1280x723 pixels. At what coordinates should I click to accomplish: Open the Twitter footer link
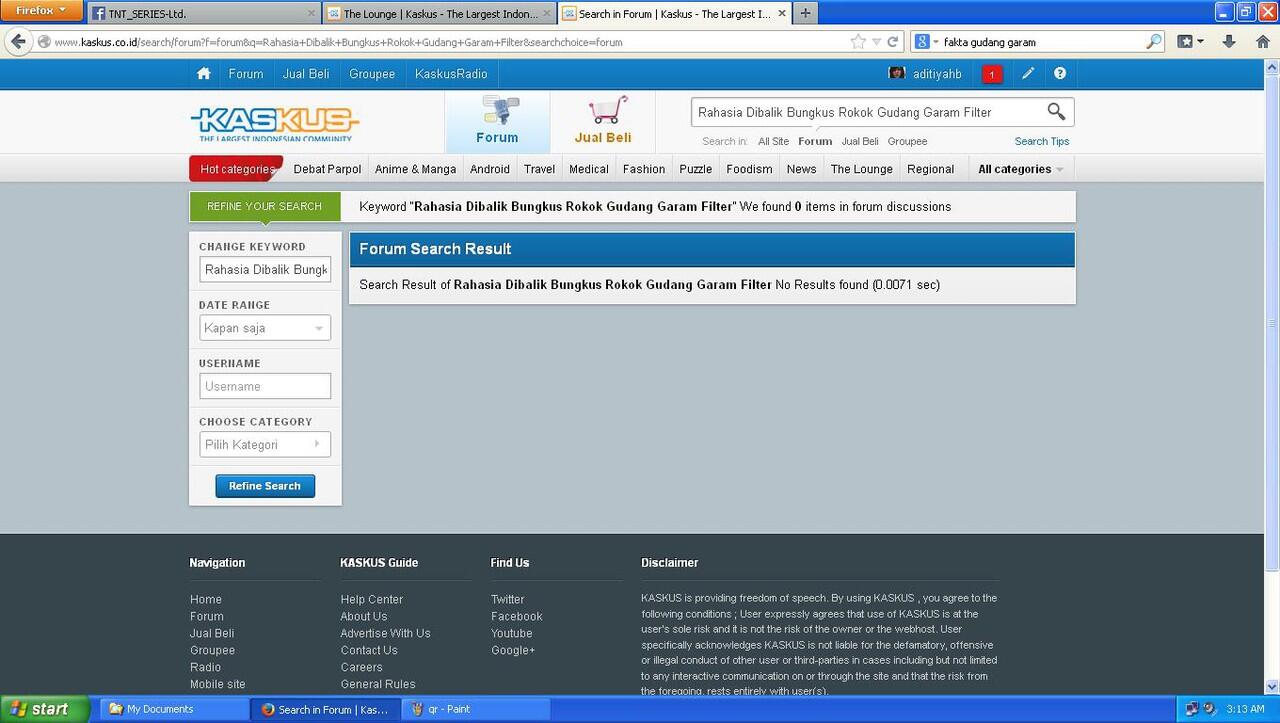click(508, 599)
